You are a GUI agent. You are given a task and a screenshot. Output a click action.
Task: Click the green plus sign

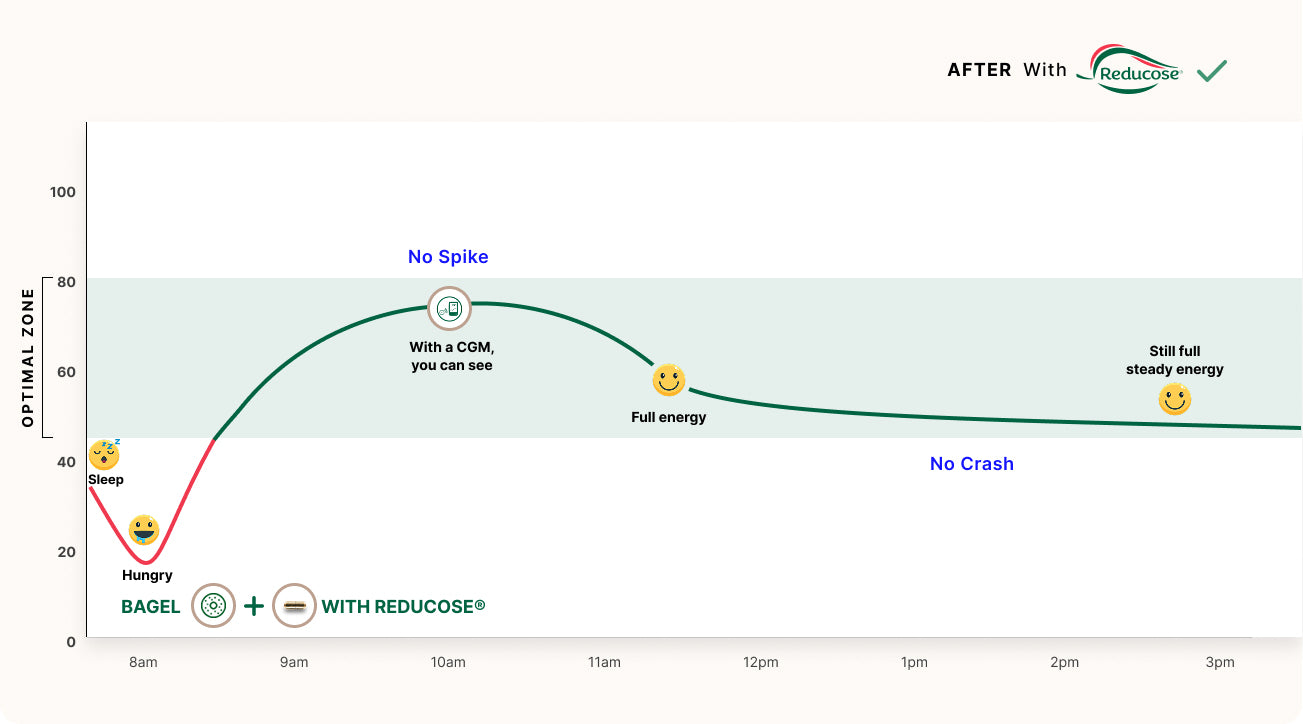(254, 606)
